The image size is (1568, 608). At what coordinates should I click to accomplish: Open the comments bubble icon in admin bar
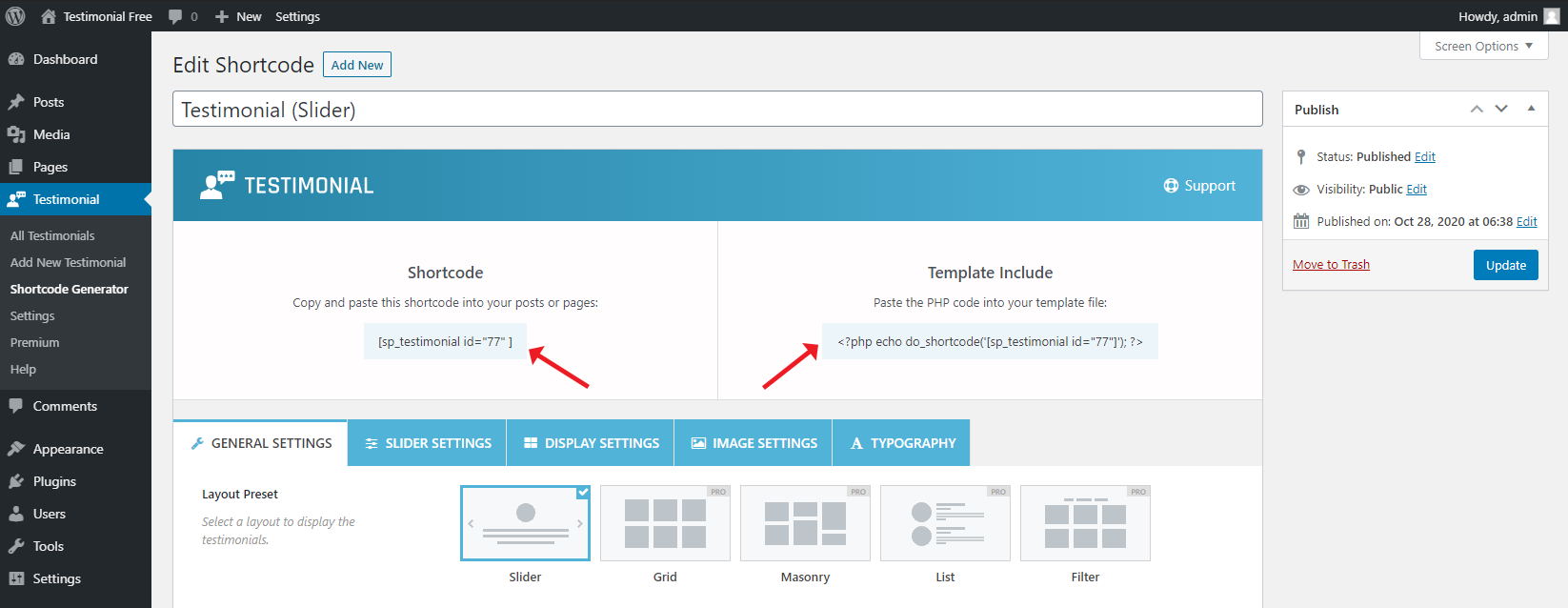coord(175,16)
